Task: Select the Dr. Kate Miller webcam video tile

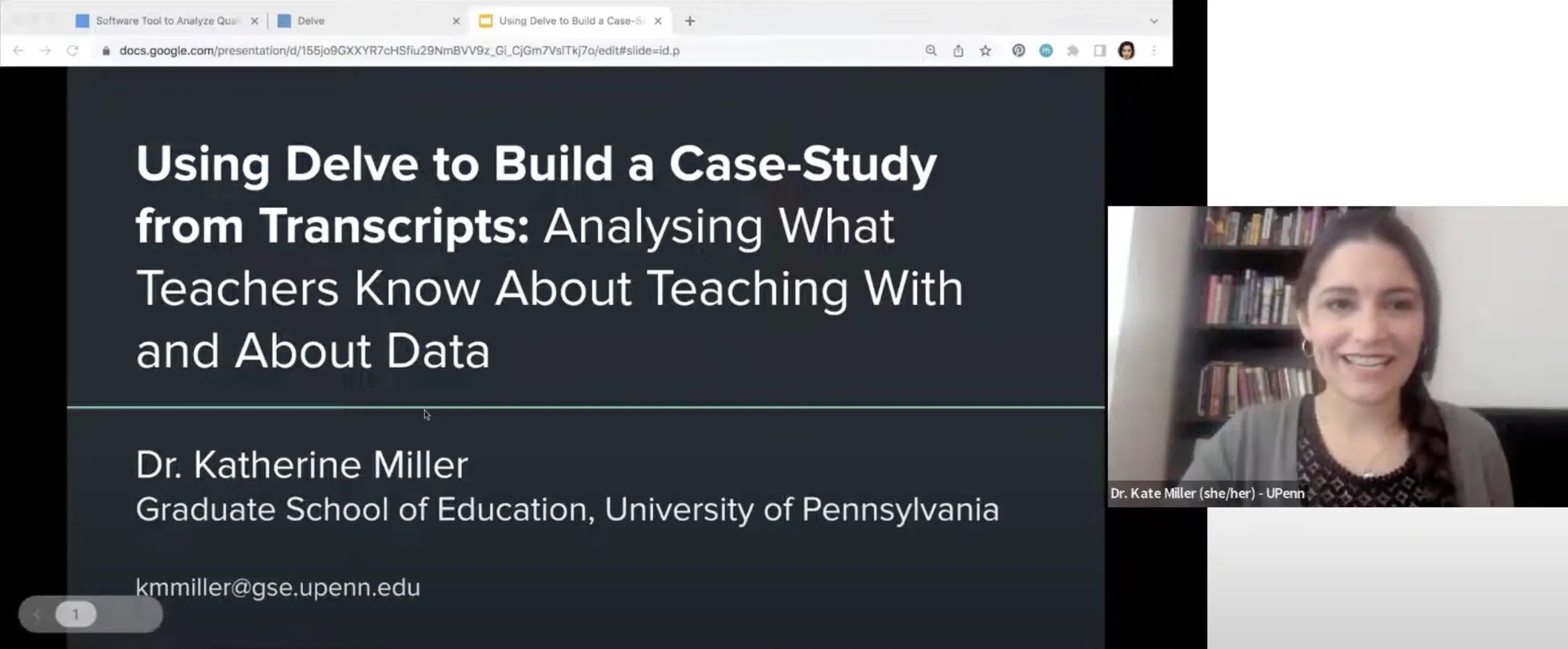Action: coord(1338,356)
